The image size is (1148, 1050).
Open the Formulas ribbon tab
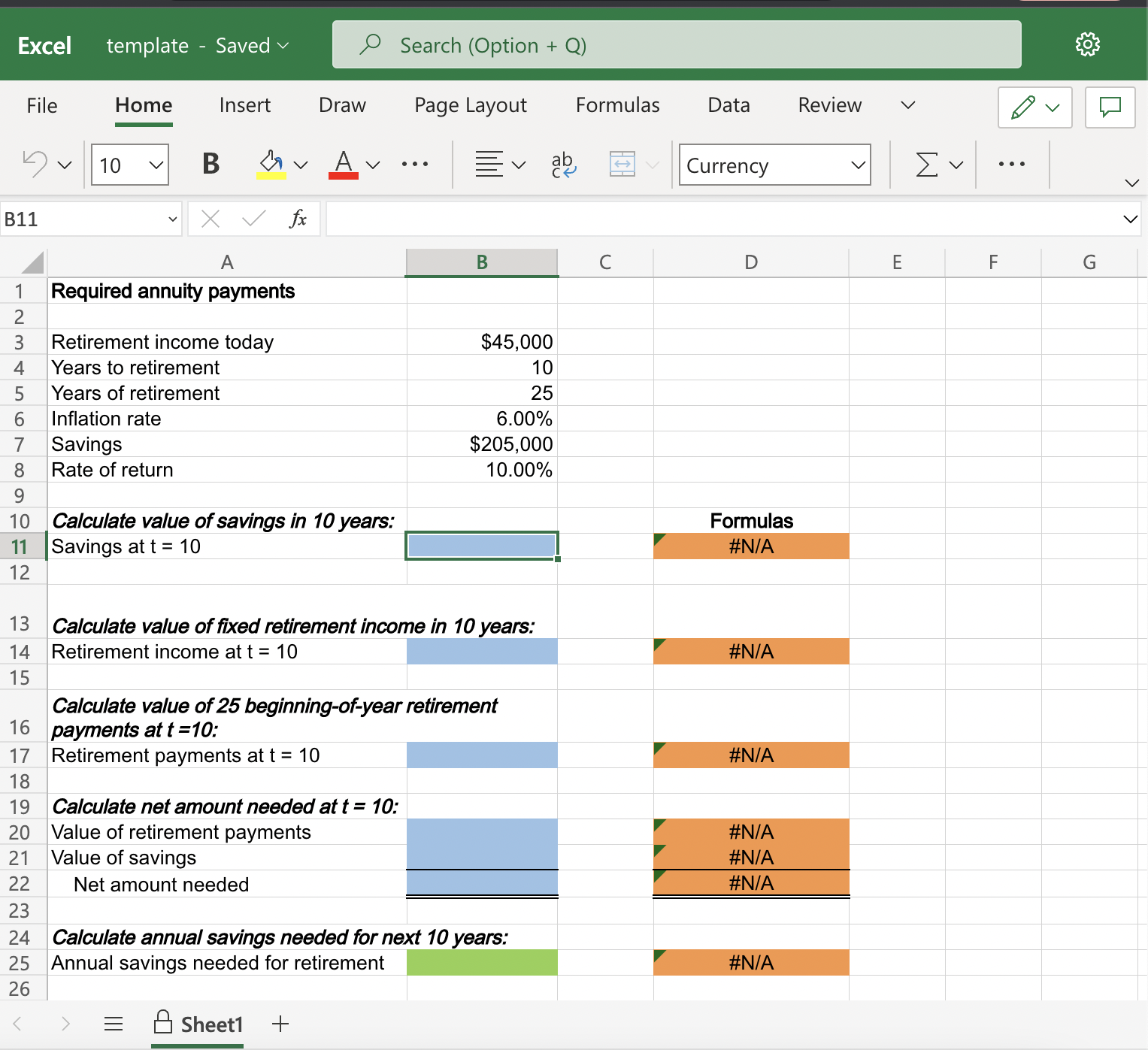pyautogui.click(x=617, y=105)
